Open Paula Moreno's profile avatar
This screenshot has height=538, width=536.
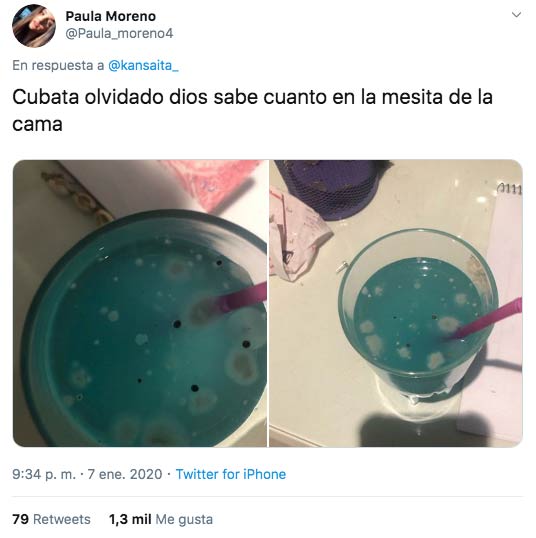point(34,26)
